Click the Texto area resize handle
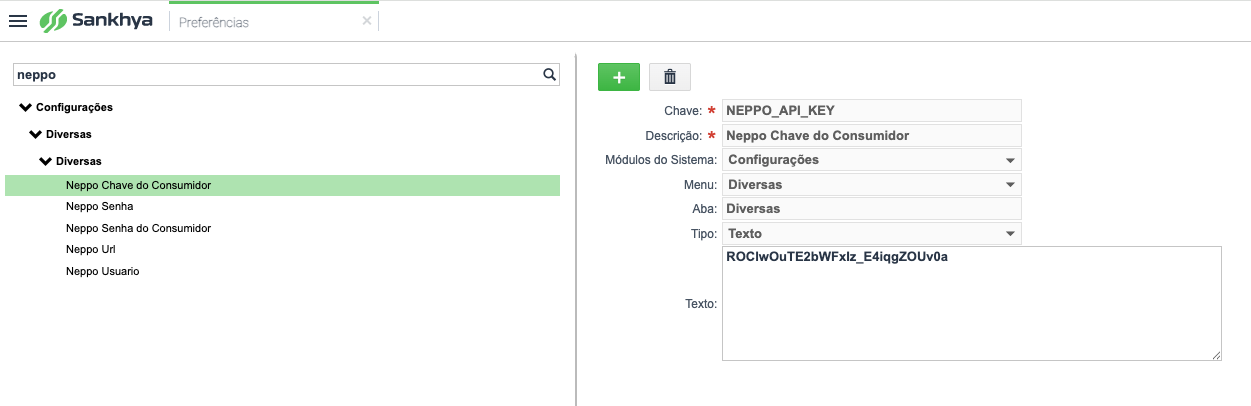Screen dimensions: 1251x406 pos(1216,355)
